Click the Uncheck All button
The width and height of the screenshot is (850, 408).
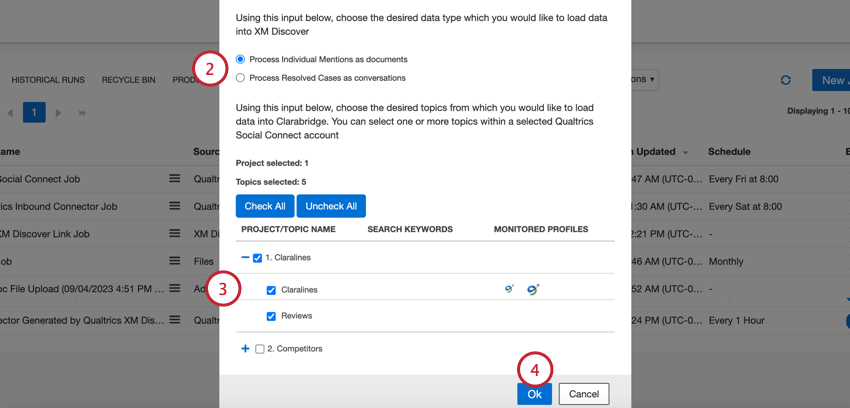click(331, 206)
